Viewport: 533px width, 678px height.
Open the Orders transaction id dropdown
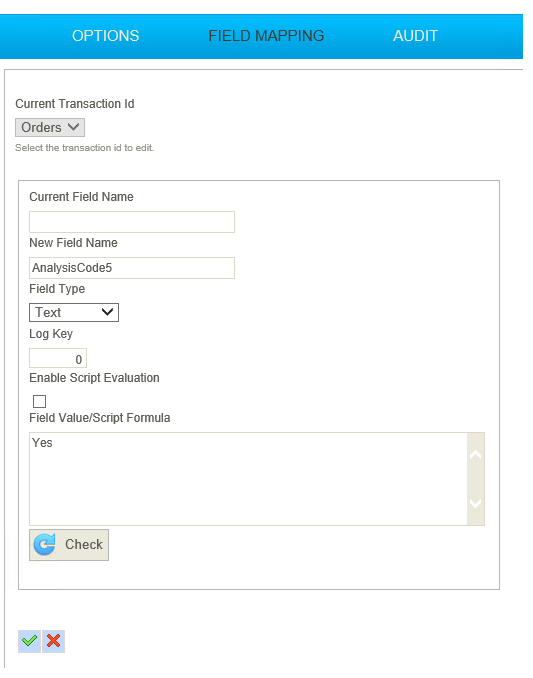pos(50,128)
